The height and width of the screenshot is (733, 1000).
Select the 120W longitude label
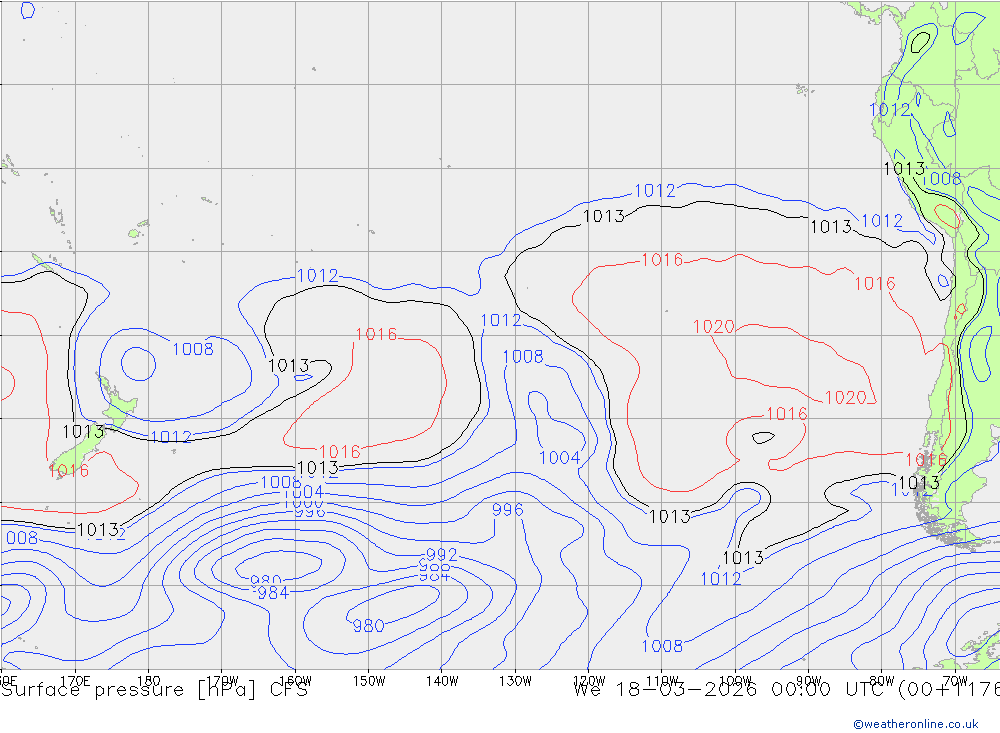(589, 681)
